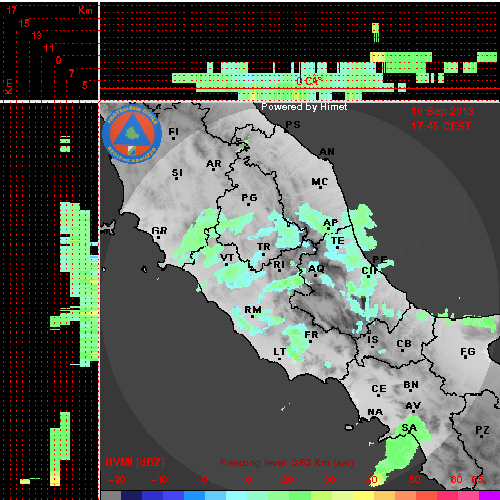Select the MC city label
Viewport: 500px width, 500px height.
[320, 182]
